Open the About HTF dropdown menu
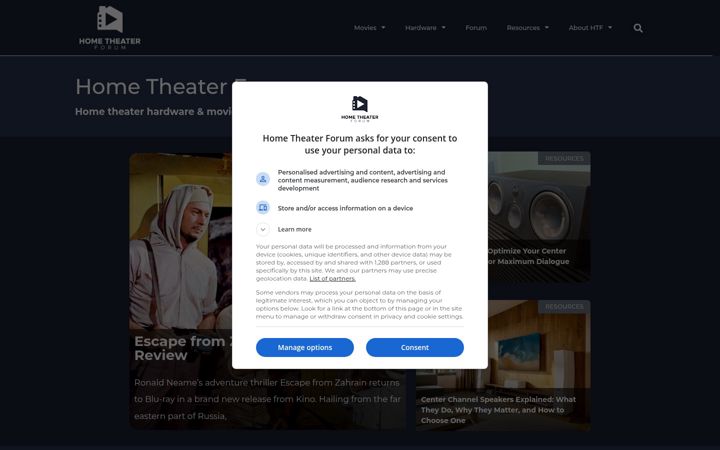Image resolution: width=720 pixels, height=450 pixels. [x=590, y=28]
